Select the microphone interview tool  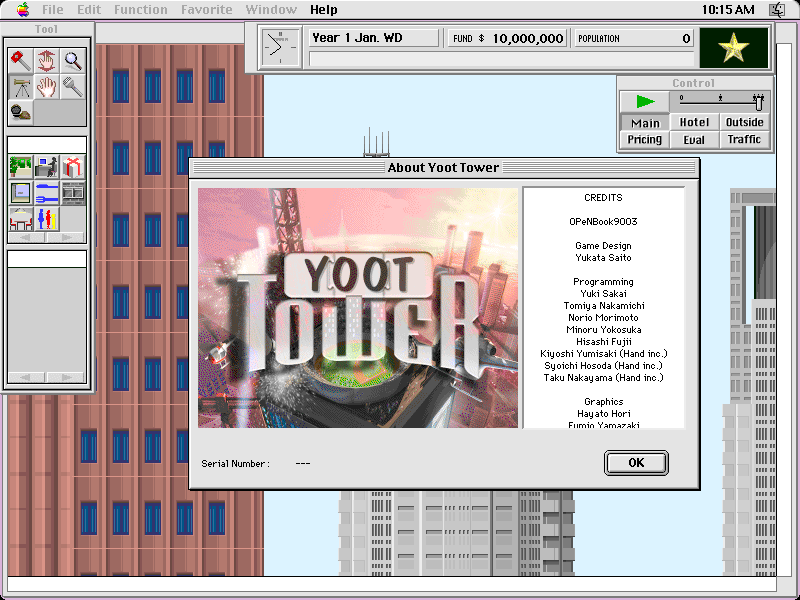tap(72, 87)
